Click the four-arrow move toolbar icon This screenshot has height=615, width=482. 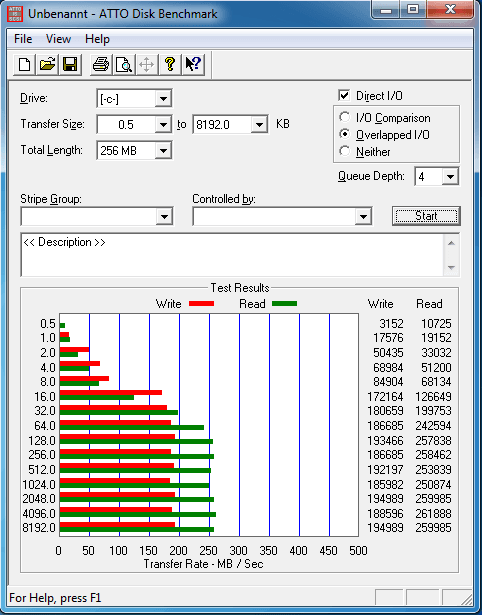tap(146, 64)
